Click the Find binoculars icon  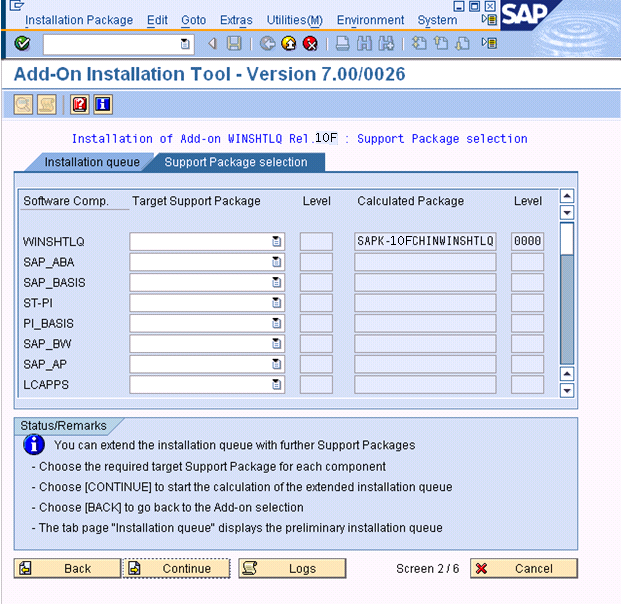click(364, 43)
